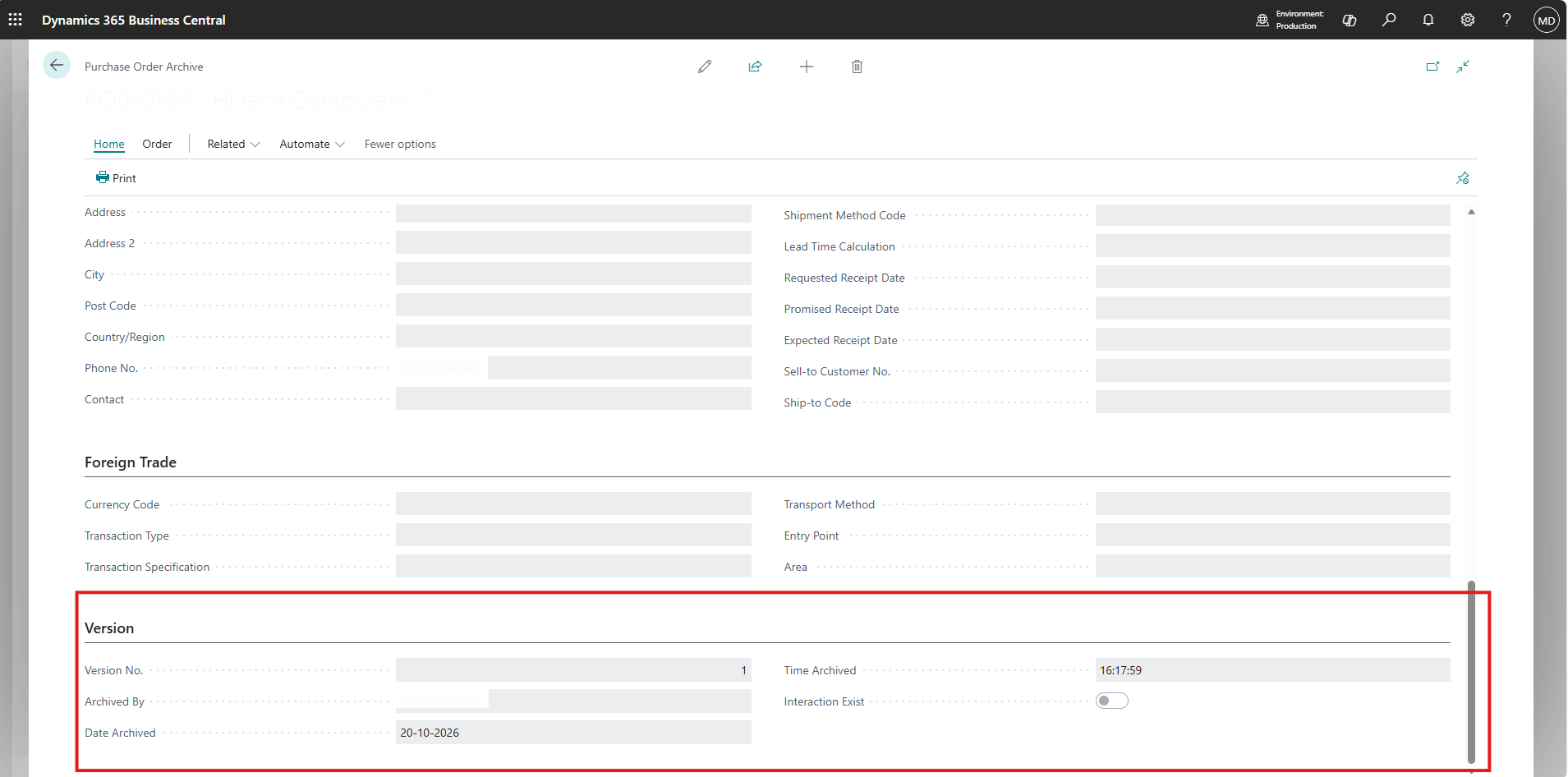Click the share icon
This screenshot has height=777, width=1568.
tap(755, 67)
